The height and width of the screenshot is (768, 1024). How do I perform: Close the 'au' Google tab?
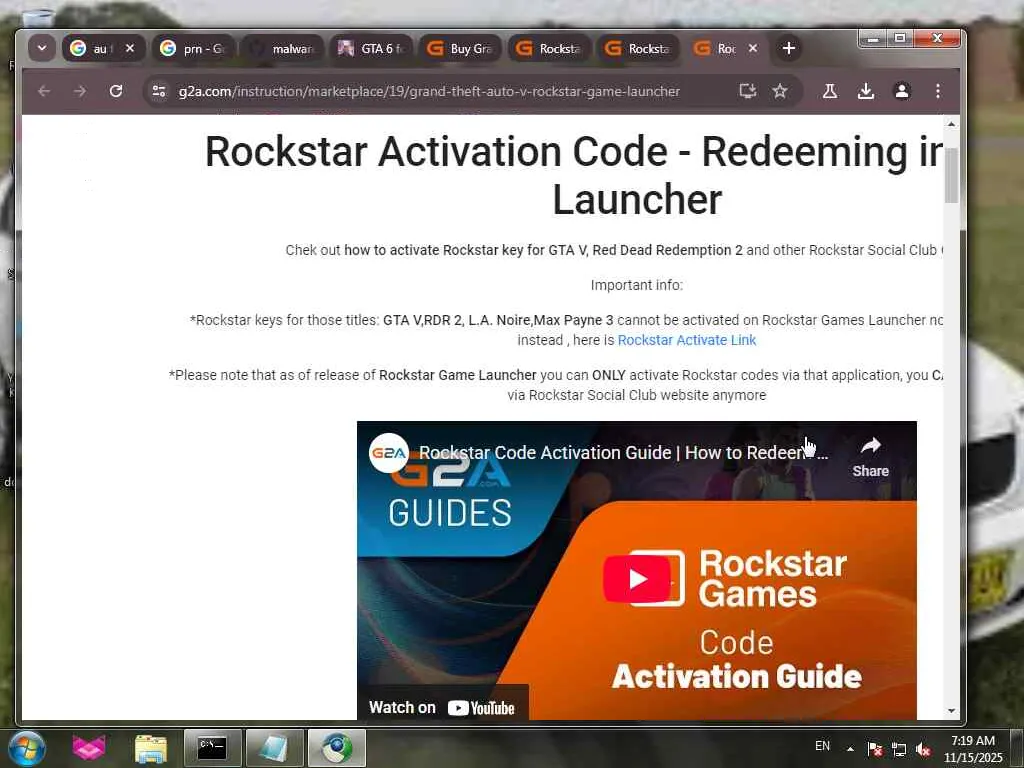coord(130,48)
